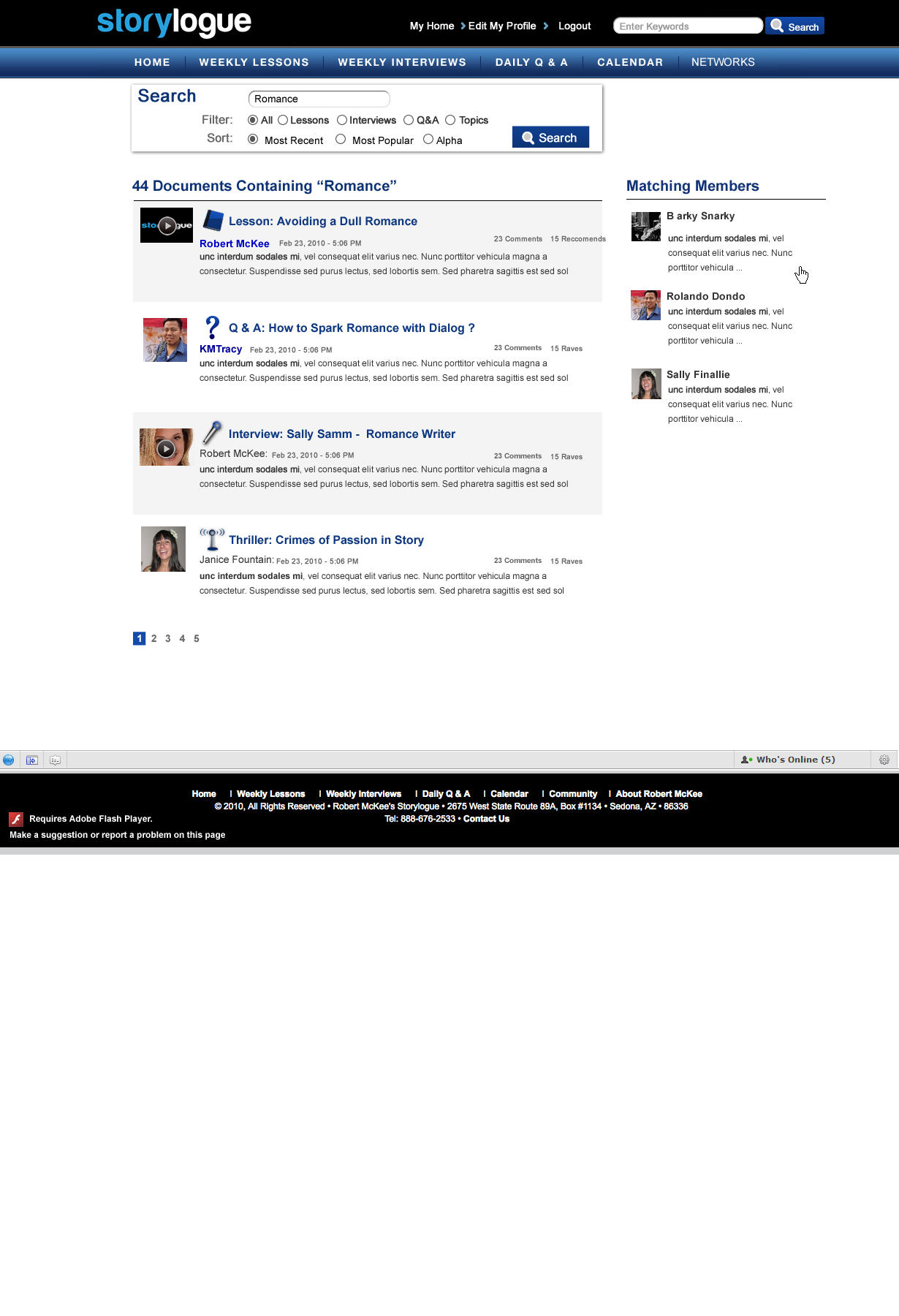This screenshot has width=899, height=1316.
Task: Expand the Who's Online panel
Action: click(788, 760)
